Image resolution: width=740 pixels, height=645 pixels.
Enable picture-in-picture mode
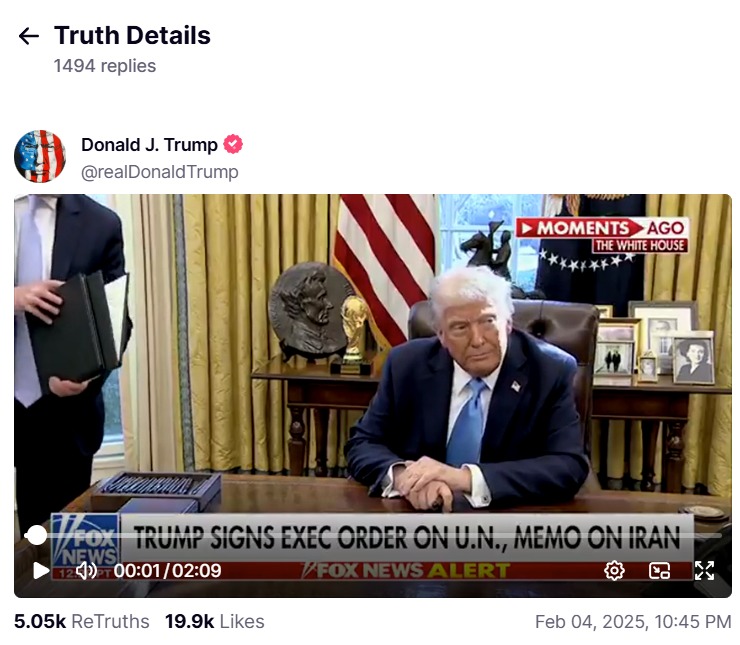pos(659,570)
